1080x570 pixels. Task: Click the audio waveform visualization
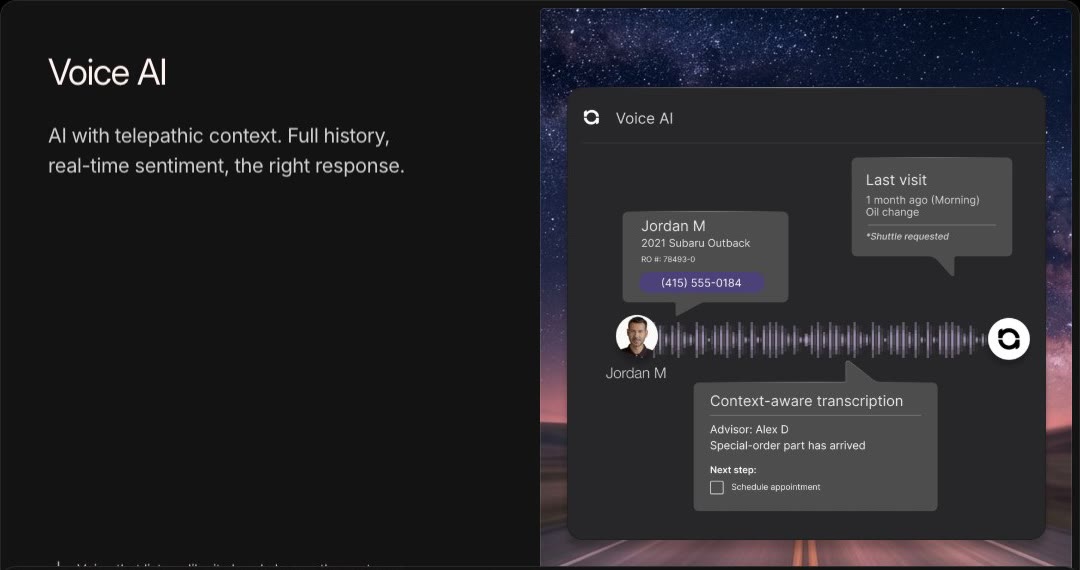click(822, 339)
